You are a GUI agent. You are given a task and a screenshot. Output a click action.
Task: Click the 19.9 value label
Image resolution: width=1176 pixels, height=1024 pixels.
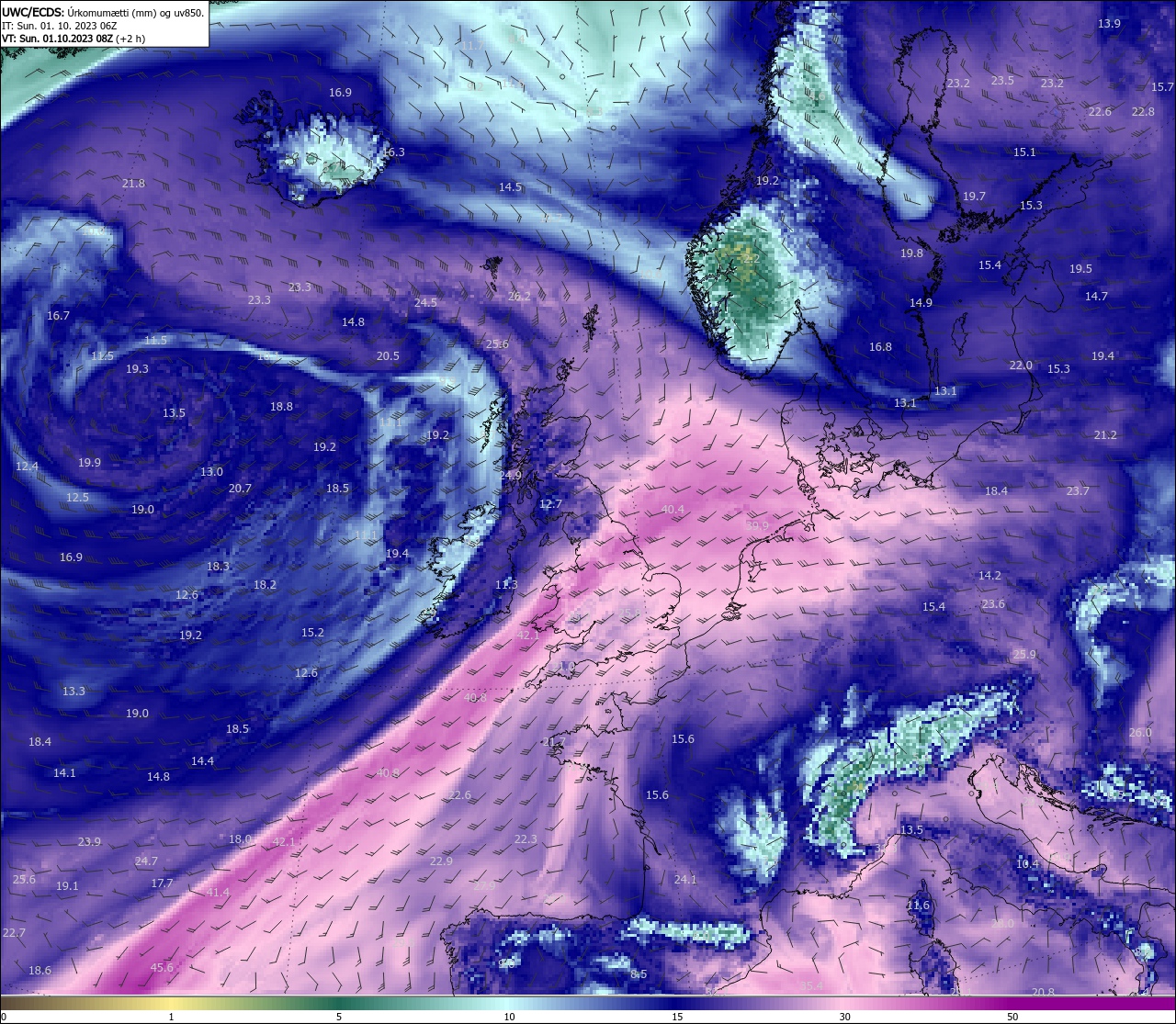point(89,463)
